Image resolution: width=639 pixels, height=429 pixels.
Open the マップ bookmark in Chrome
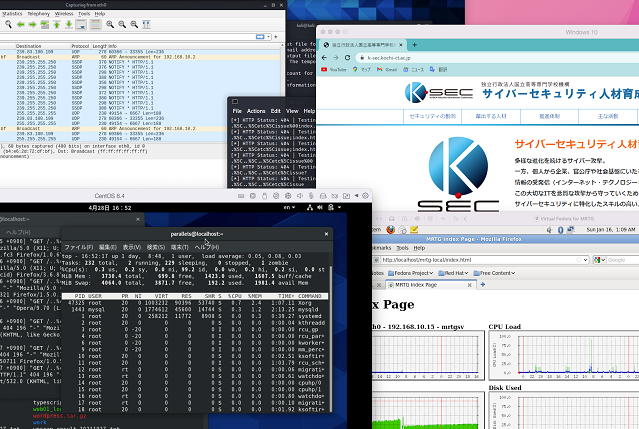pos(362,70)
